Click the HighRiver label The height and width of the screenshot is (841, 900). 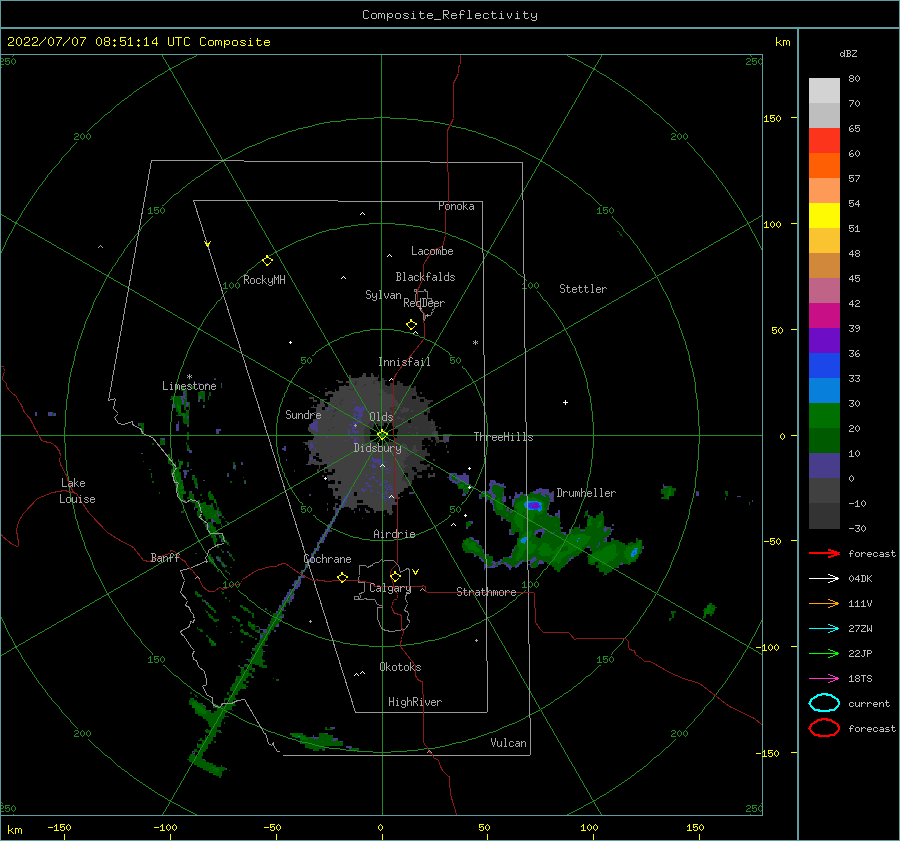coord(415,702)
